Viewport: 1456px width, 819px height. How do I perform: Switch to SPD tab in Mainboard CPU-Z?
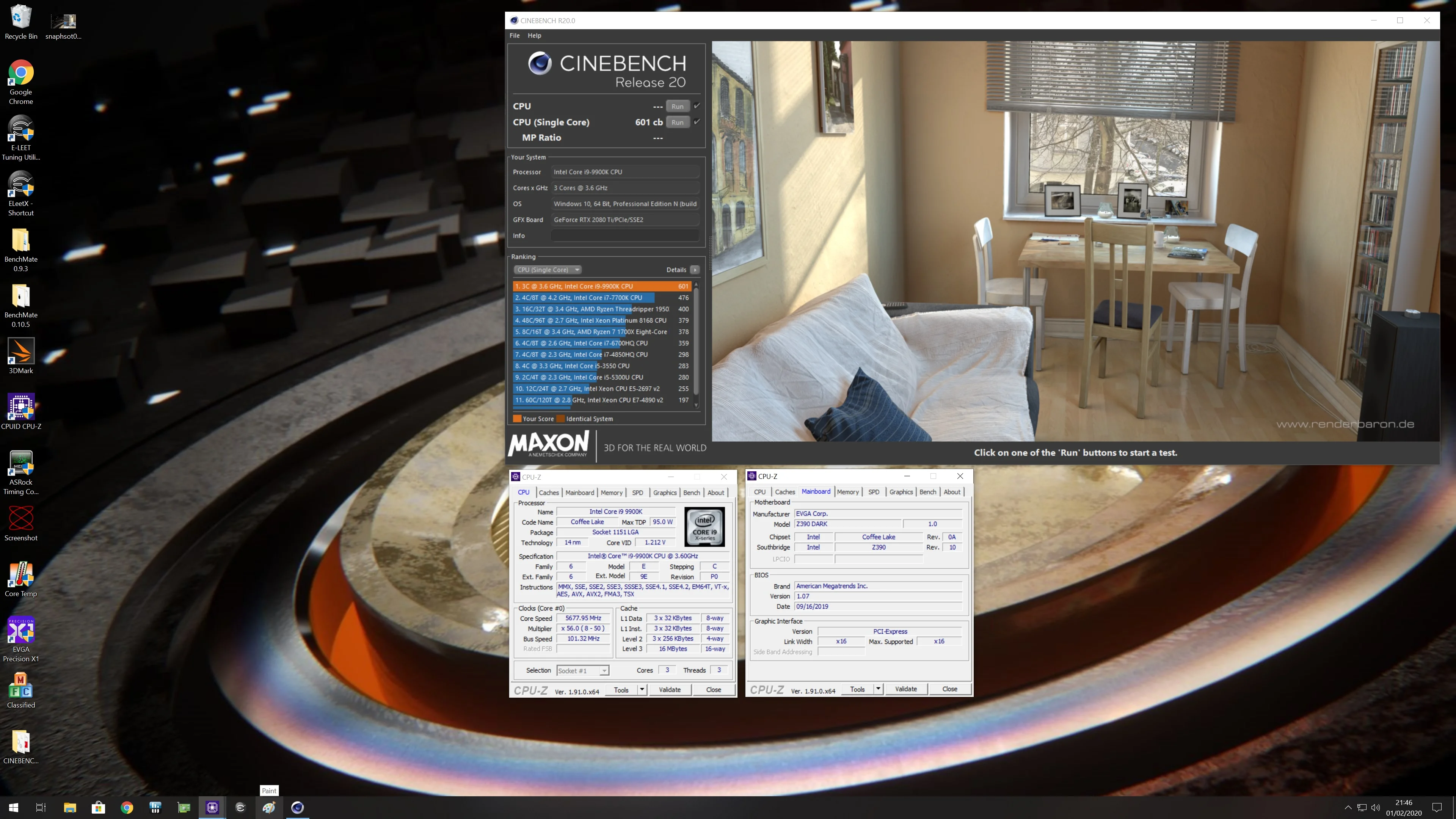[874, 492]
